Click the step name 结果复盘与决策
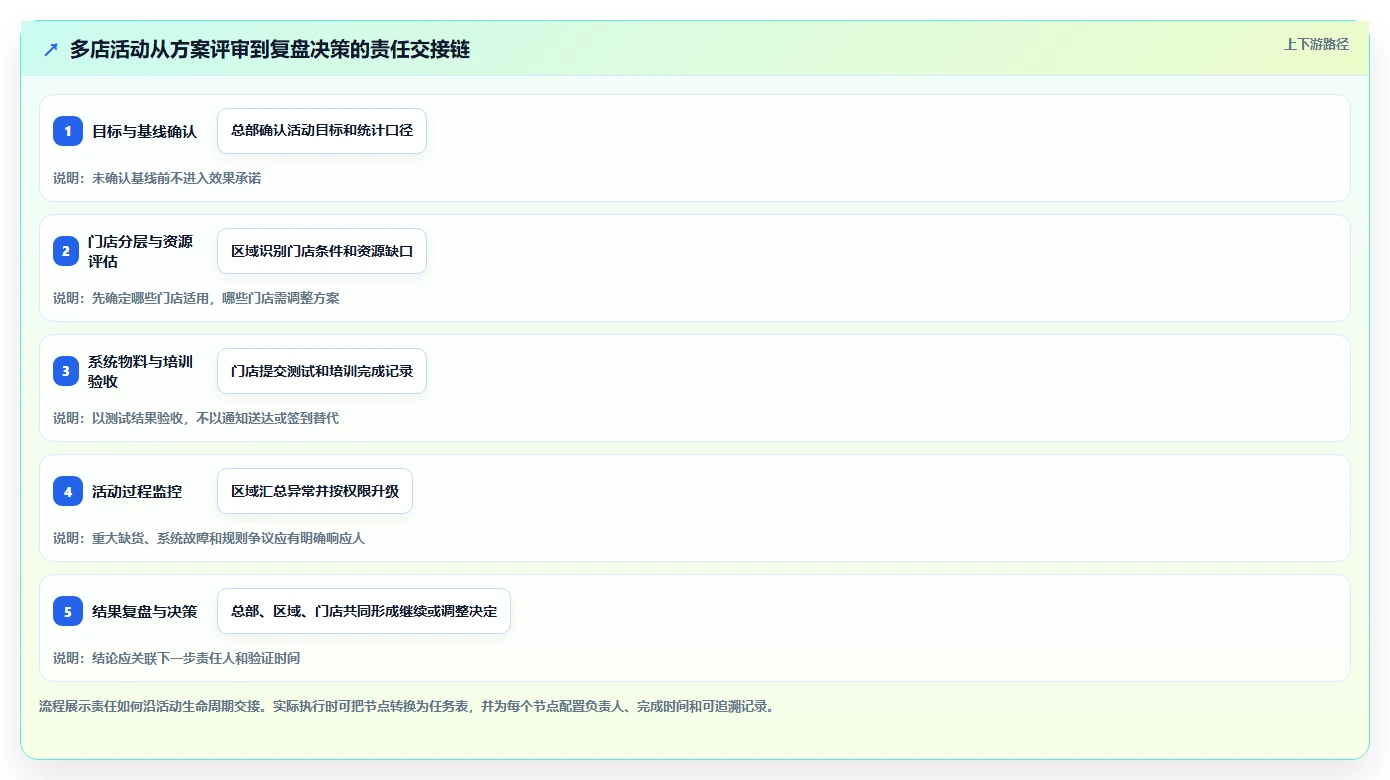 click(x=145, y=611)
